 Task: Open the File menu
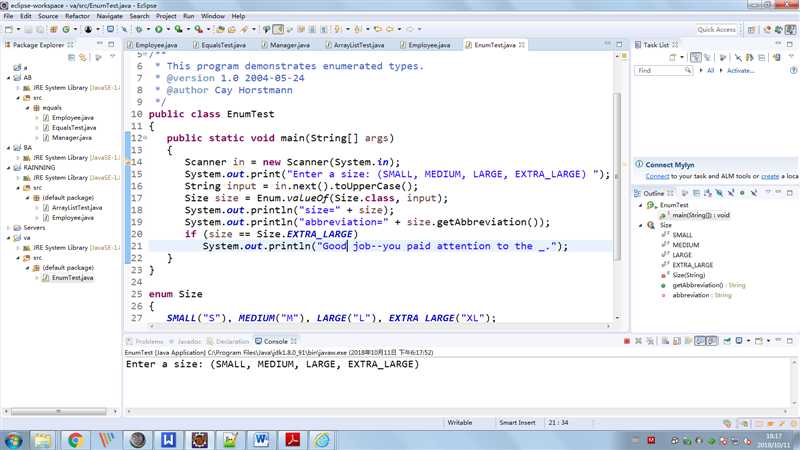[8, 16]
